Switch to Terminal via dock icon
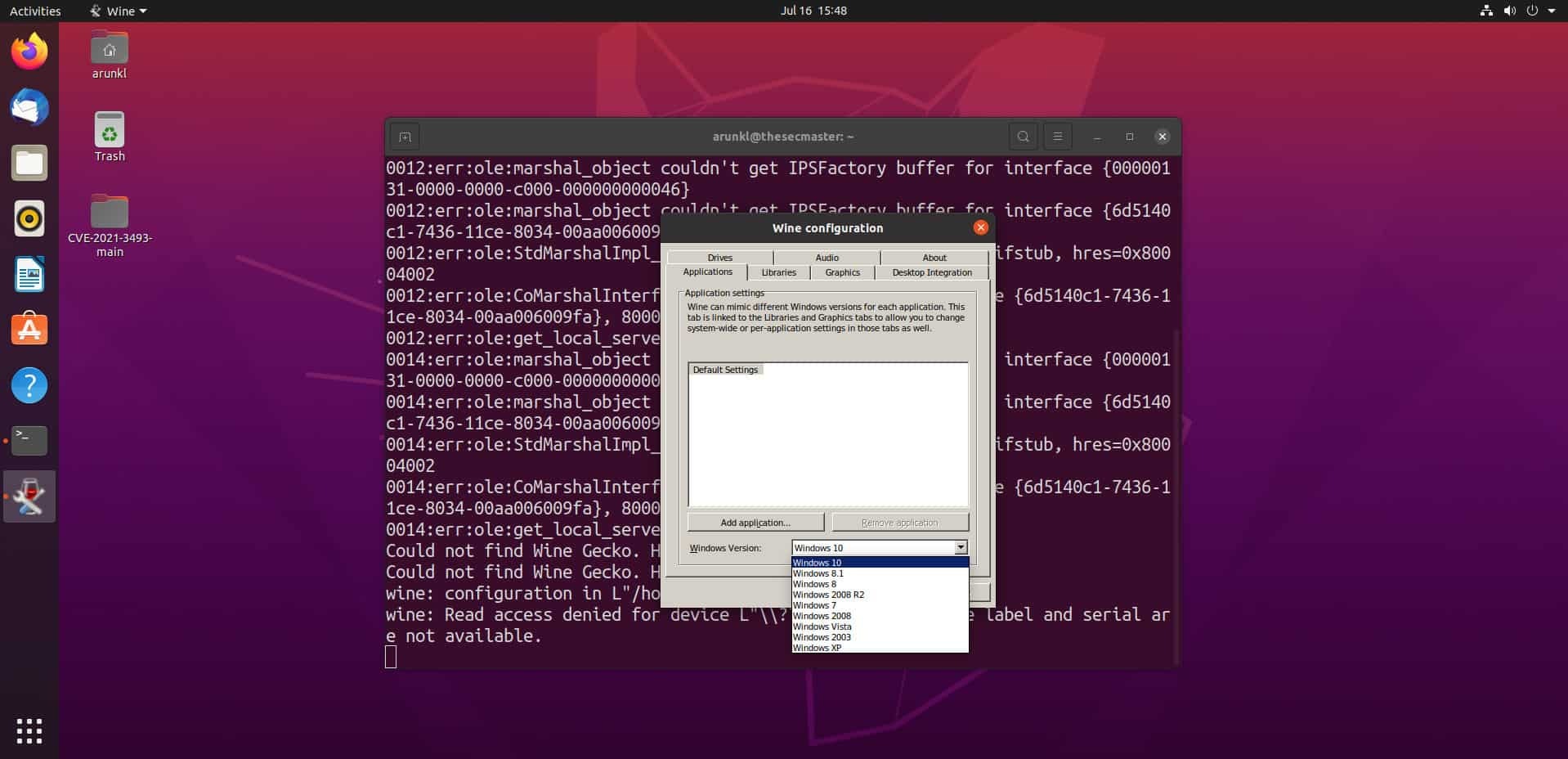1568x759 pixels. click(x=29, y=441)
